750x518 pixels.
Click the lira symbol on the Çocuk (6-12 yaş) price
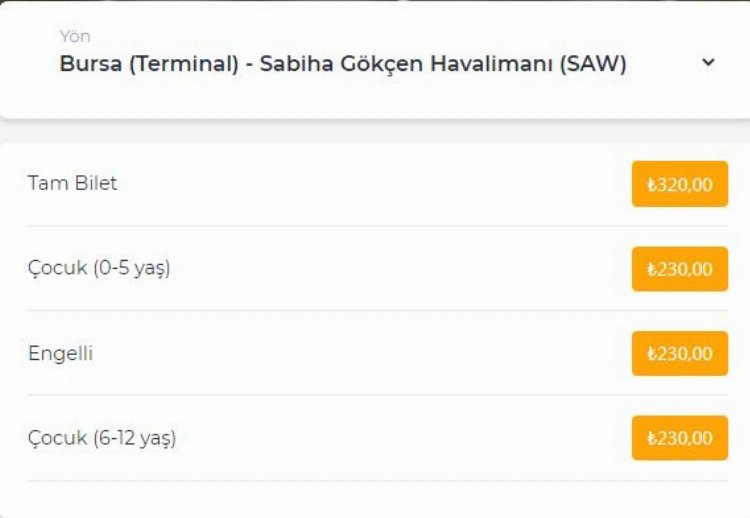pyautogui.click(x=651, y=439)
